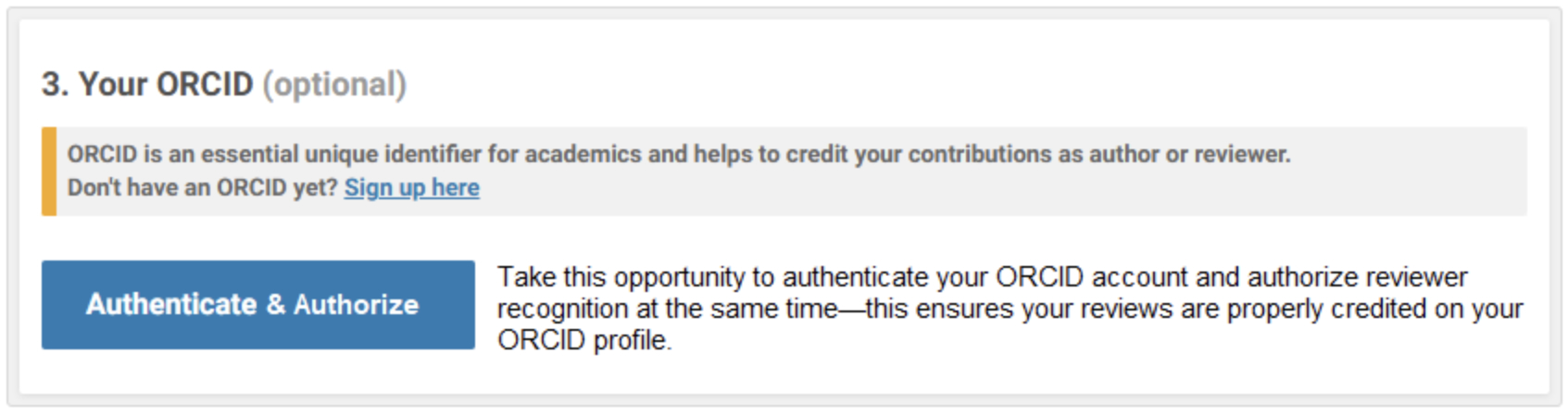
Task: Click the word 'Authorize' on the blue button
Action: [x=356, y=304]
